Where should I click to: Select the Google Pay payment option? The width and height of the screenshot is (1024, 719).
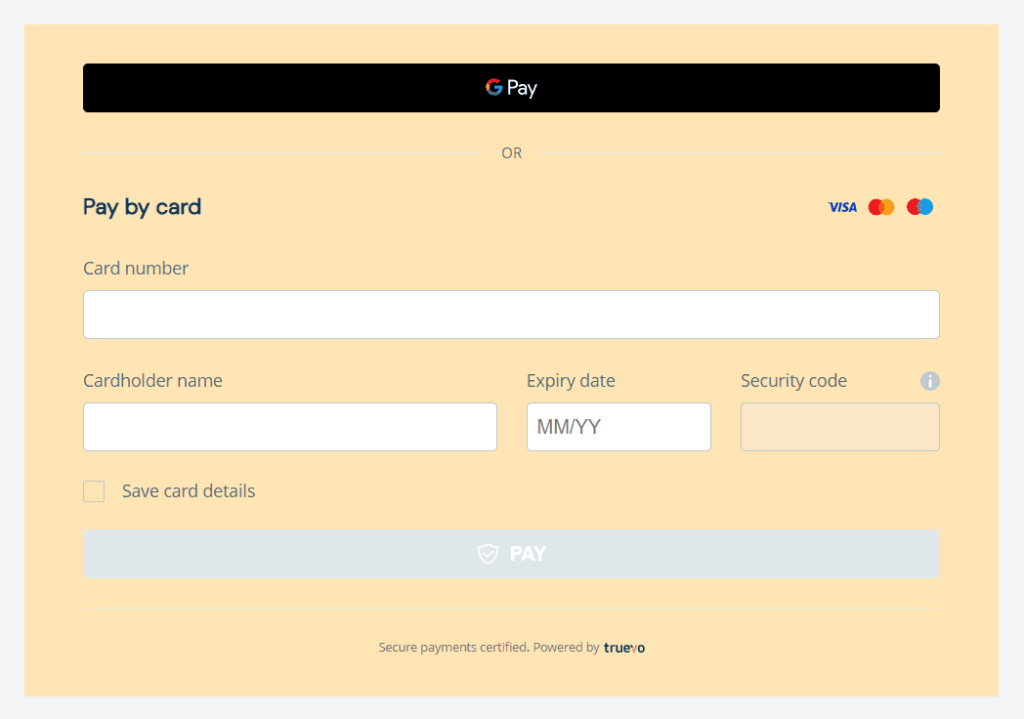pyautogui.click(x=511, y=87)
